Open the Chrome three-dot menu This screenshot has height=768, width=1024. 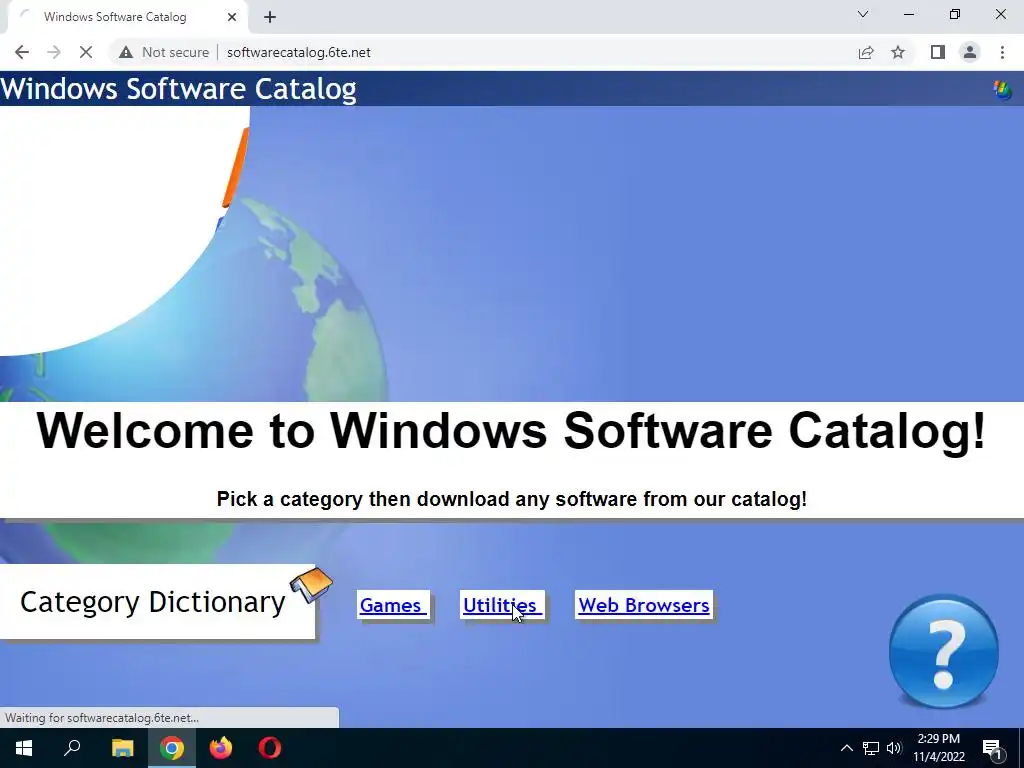[x=1002, y=52]
